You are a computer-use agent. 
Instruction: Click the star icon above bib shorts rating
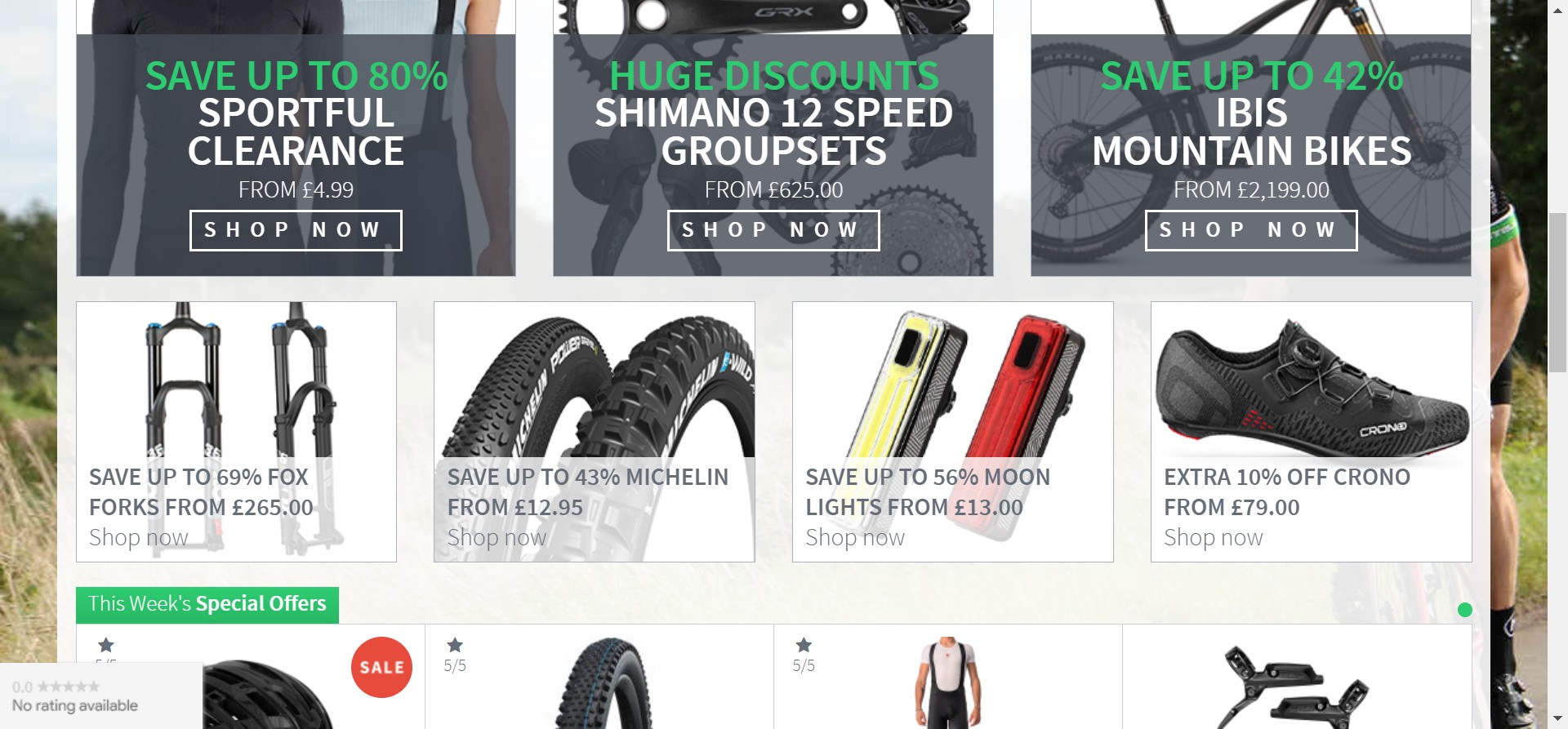[804, 645]
